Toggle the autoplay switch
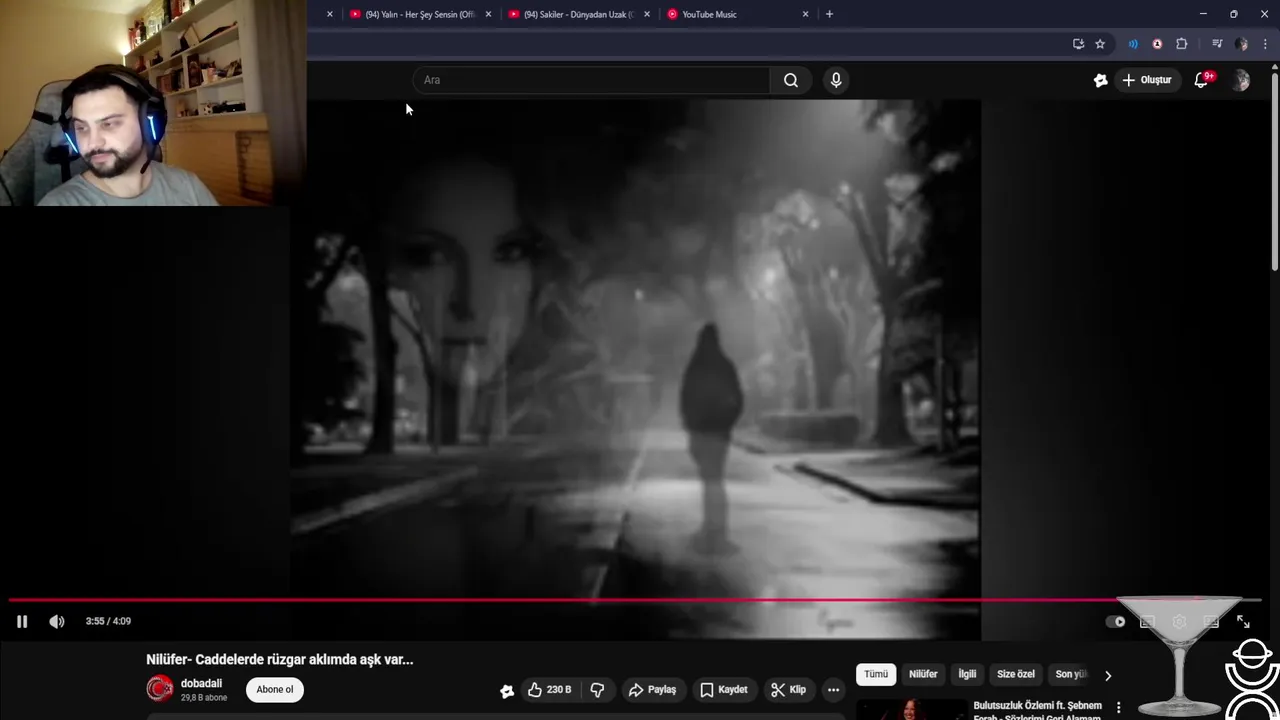 (x=1115, y=621)
